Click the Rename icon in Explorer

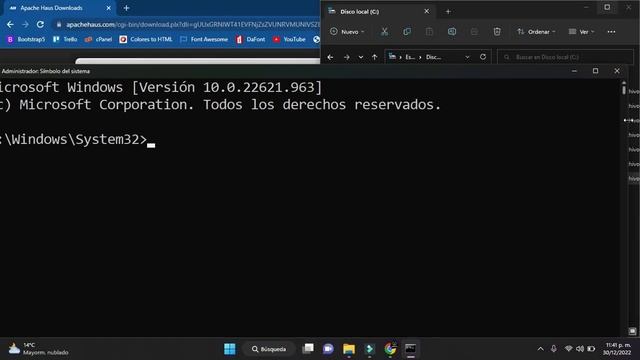[x=451, y=32]
